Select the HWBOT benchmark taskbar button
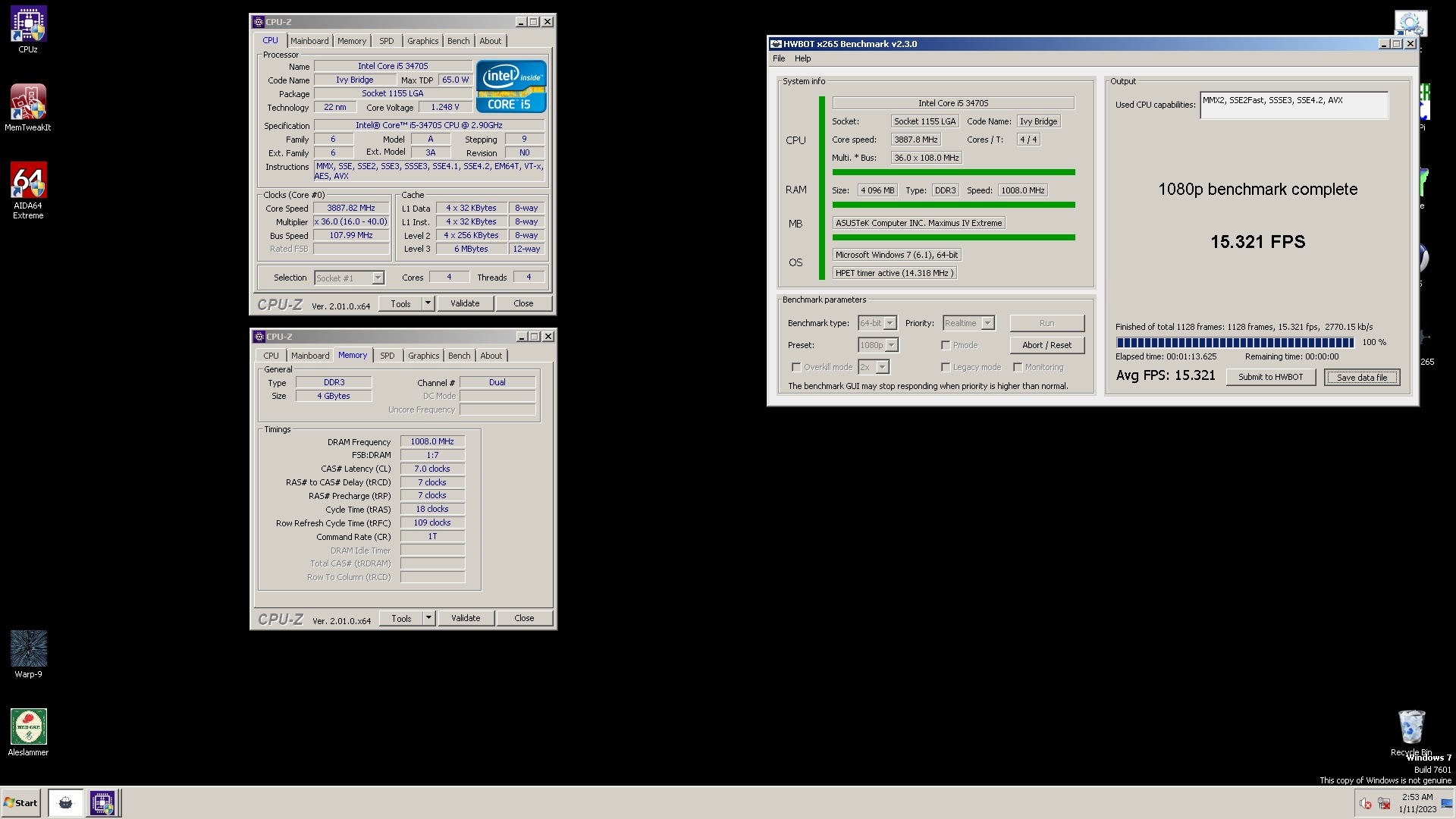This screenshot has height=819, width=1456. coord(65,803)
